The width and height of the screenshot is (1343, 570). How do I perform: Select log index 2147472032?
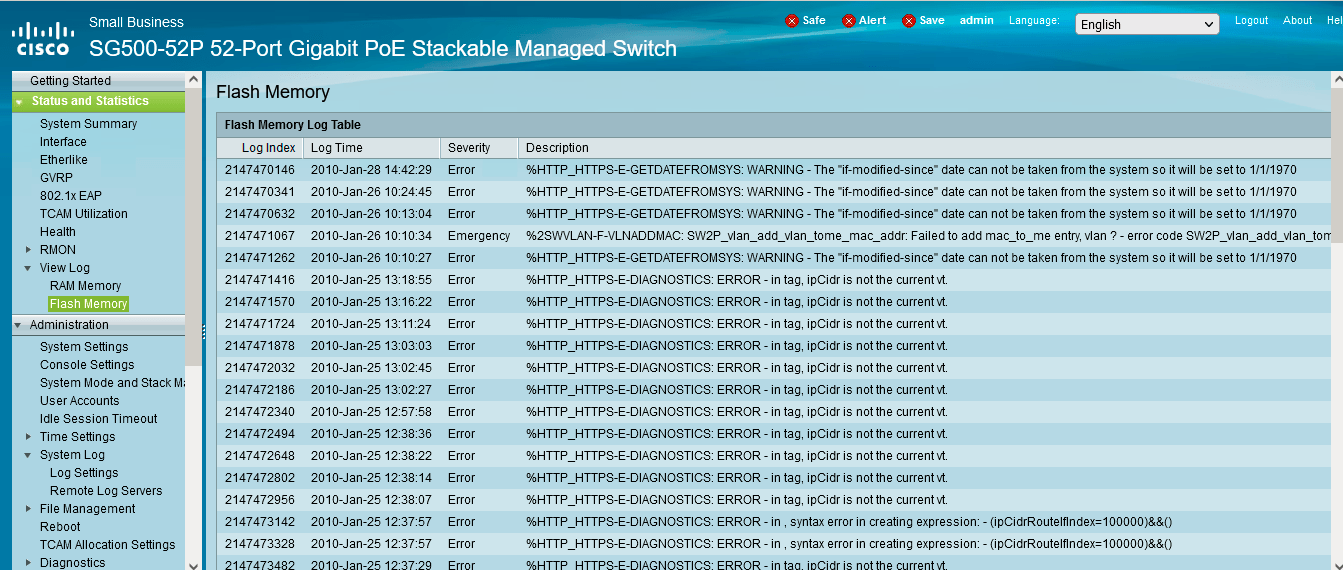(260, 368)
